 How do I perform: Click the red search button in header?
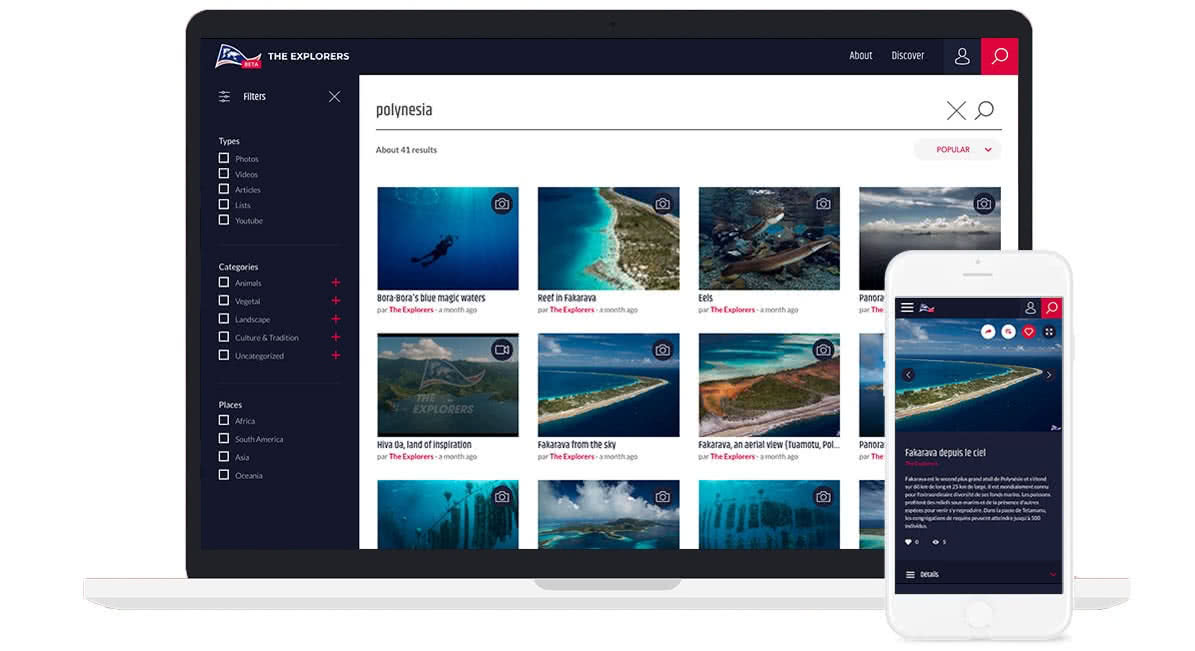[999, 56]
